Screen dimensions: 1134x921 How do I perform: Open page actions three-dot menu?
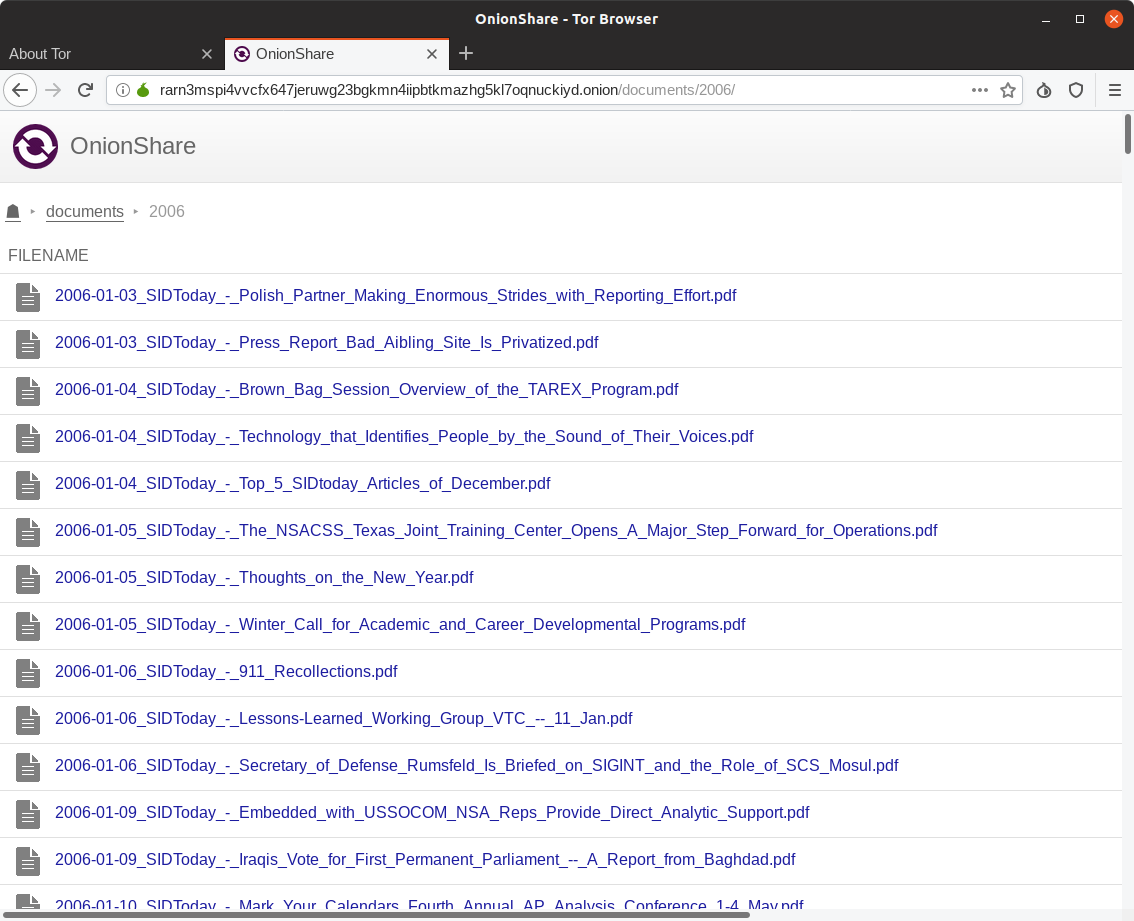pos(980,90)
